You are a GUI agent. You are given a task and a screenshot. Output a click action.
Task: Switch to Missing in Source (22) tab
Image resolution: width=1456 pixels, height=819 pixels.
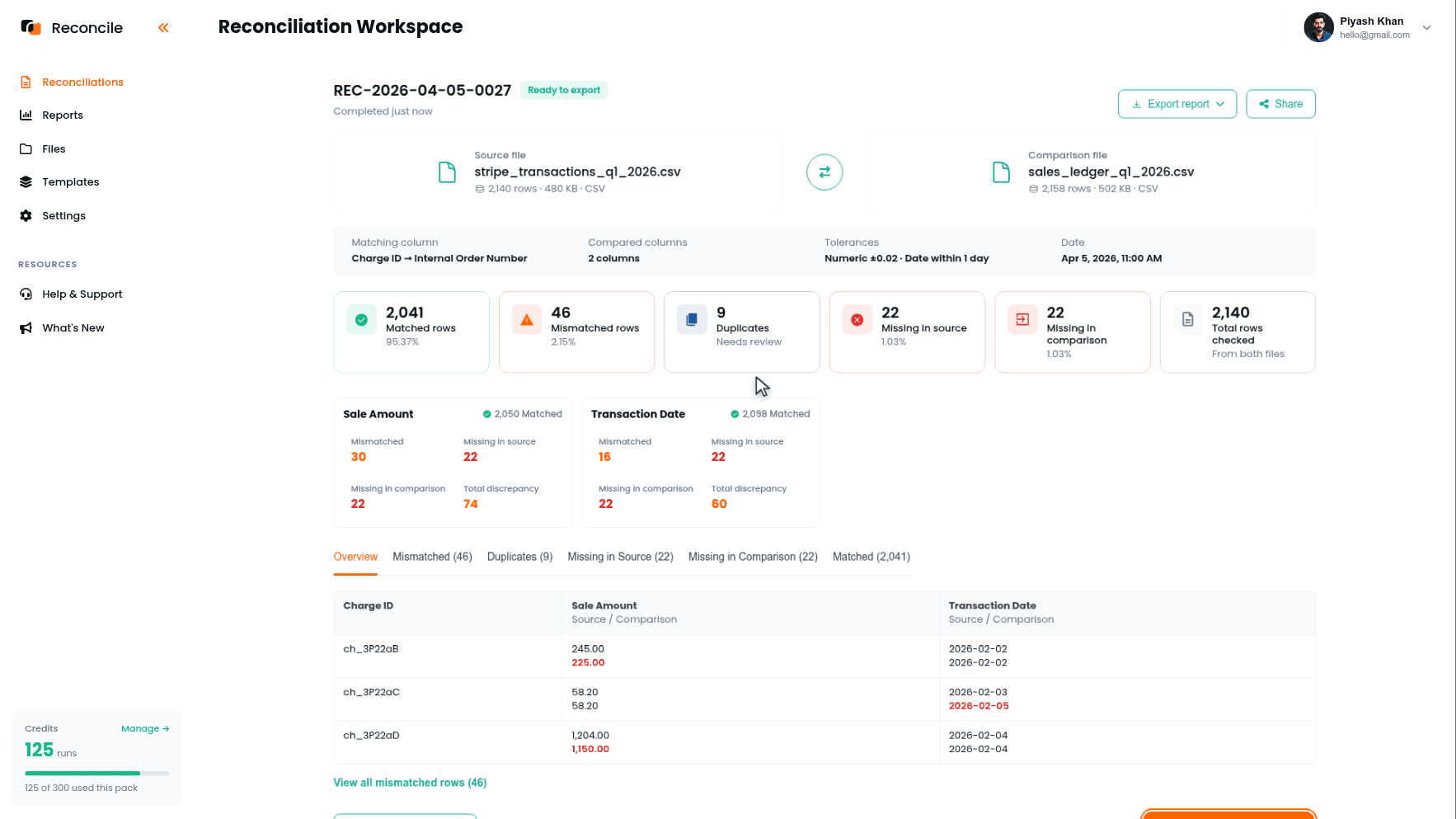pyautogui.click(x=620, y=557)
